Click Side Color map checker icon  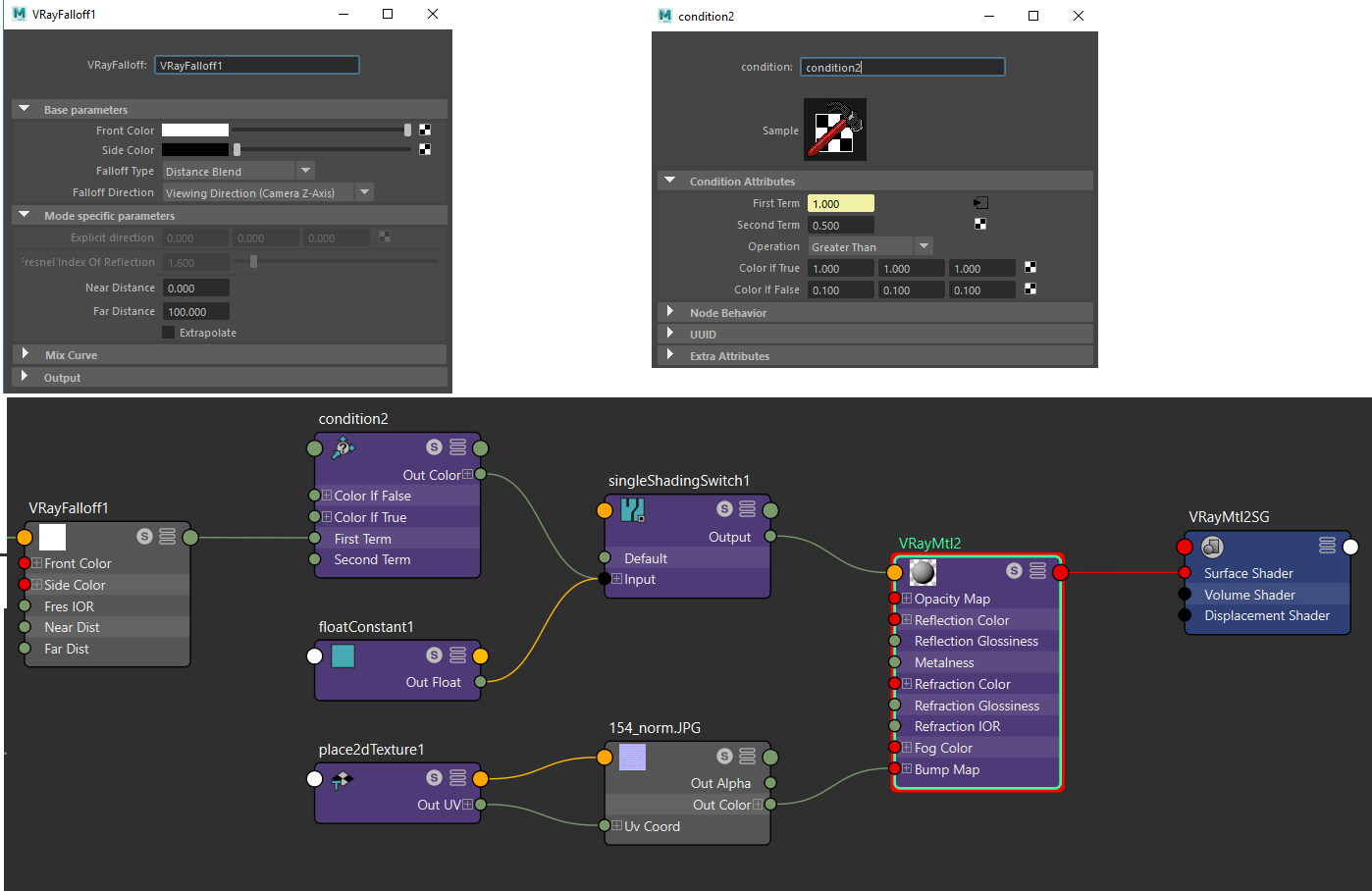425,149
